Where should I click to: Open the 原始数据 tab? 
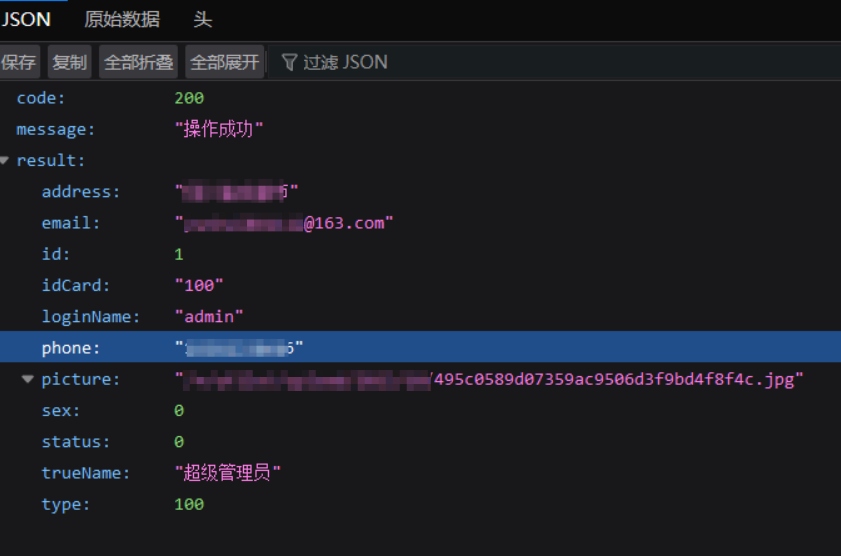pyautogui.click(x=122, y=20)
